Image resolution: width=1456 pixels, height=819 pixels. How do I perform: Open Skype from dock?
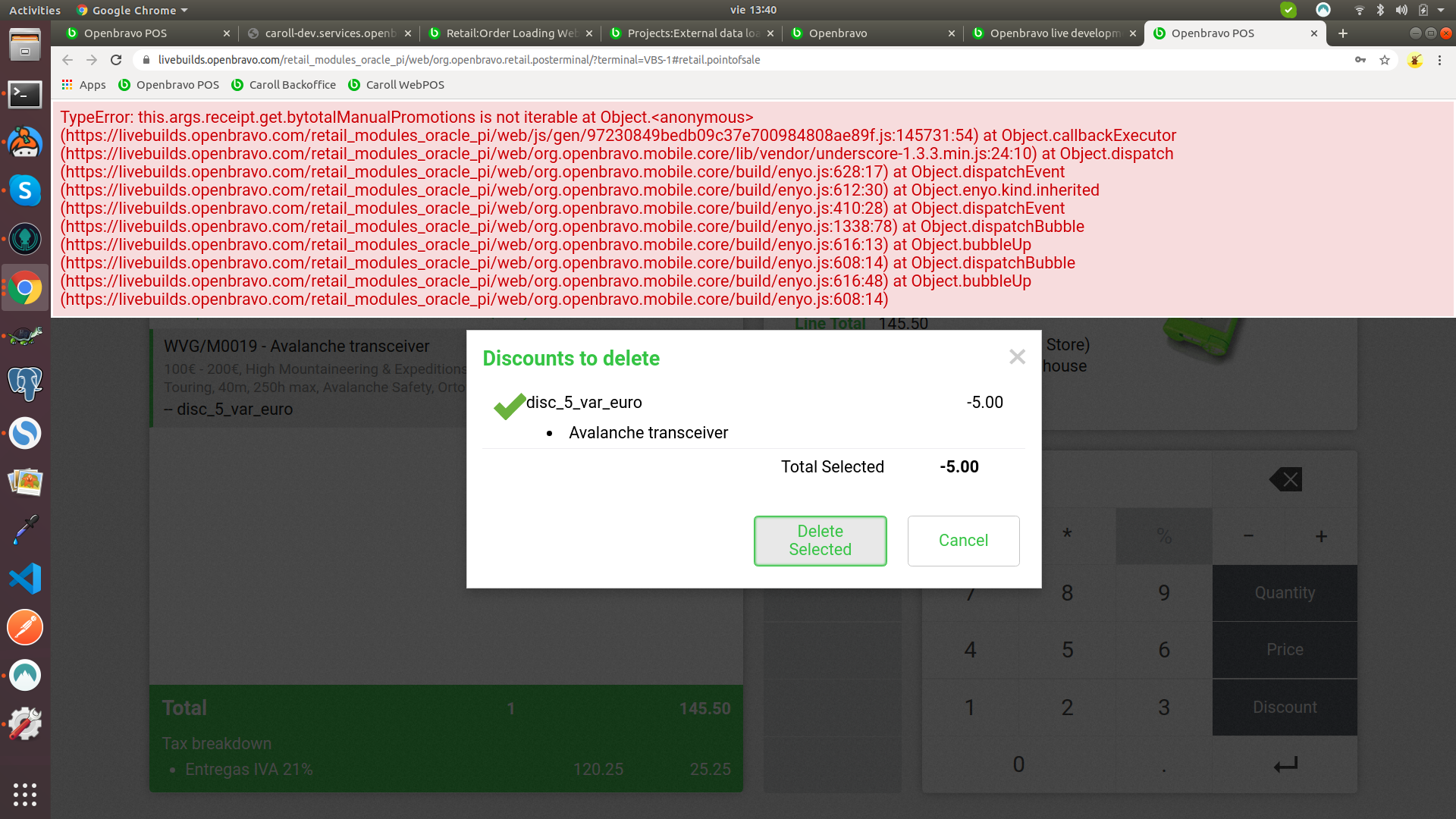25,190
